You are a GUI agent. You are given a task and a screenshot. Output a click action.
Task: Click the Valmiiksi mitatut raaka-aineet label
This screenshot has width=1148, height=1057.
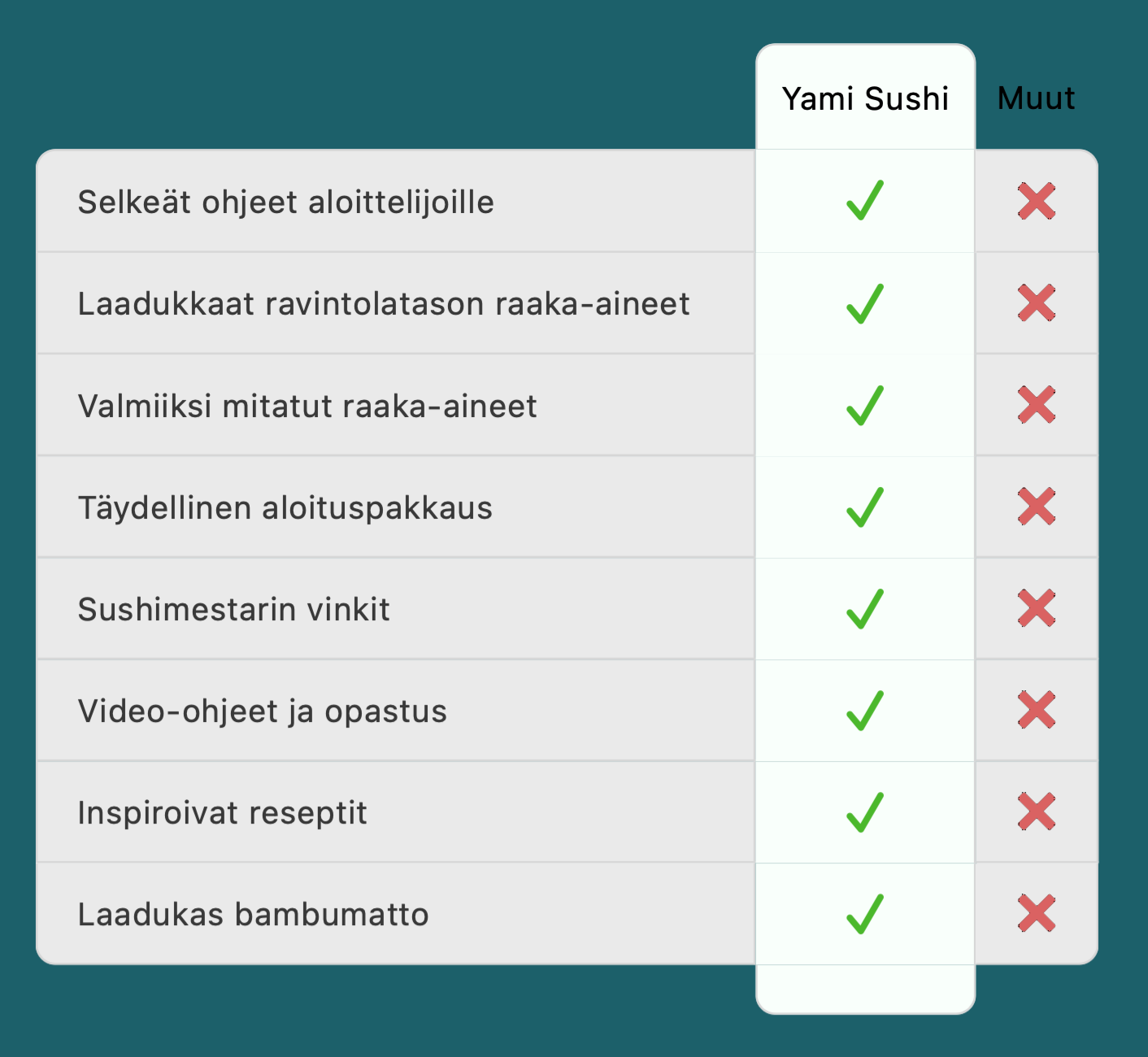click(307, 406)
